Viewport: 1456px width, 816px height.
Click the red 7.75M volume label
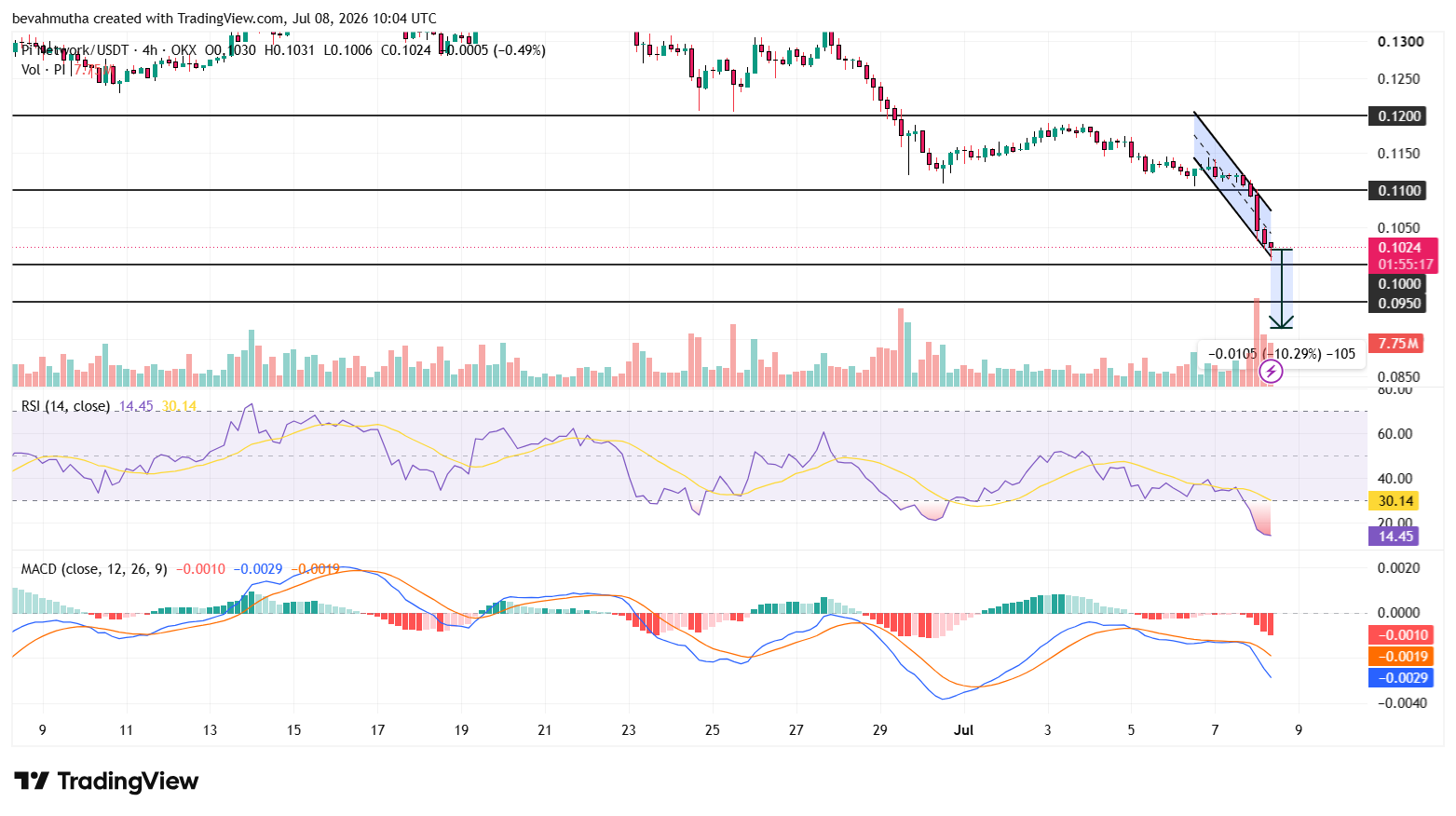(1395, 343)
